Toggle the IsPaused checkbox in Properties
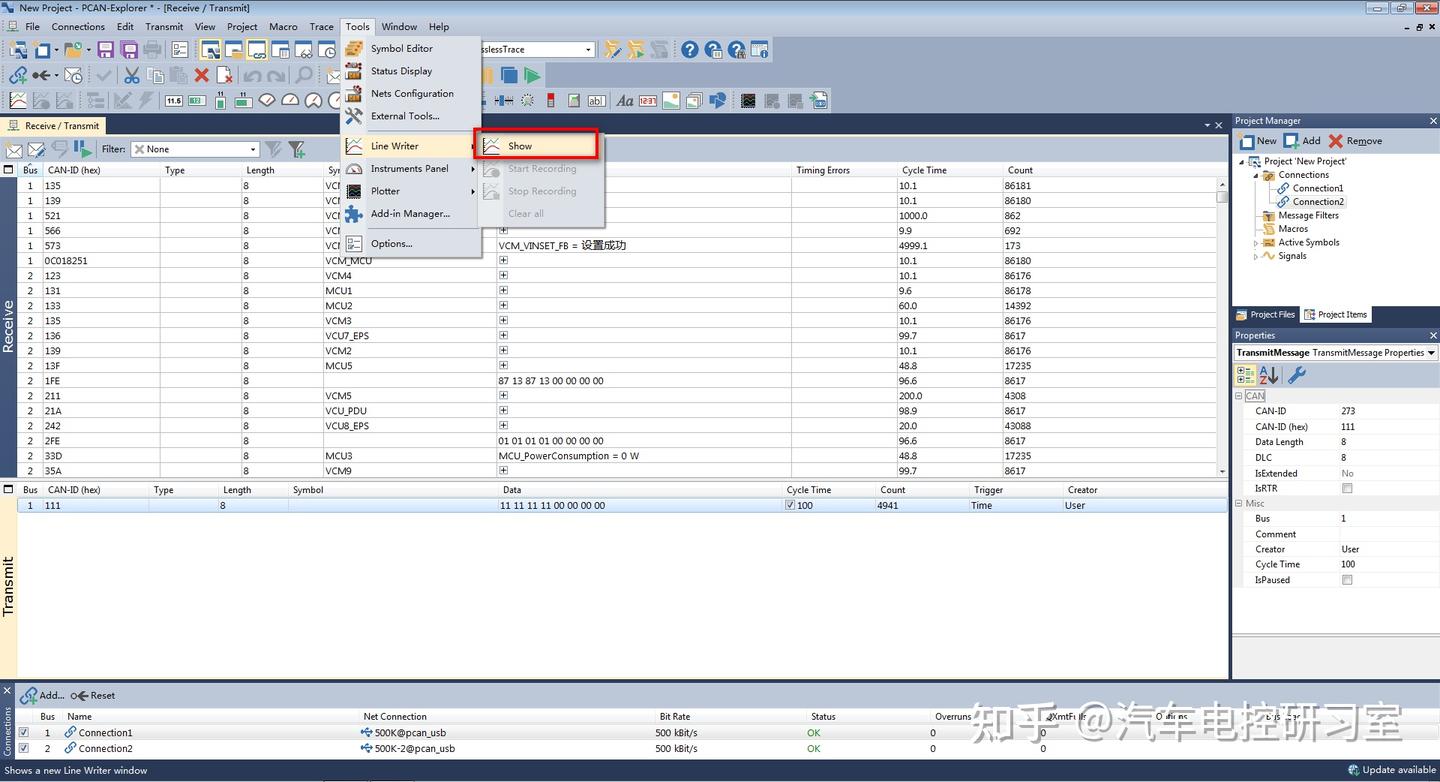 point(1347,579)
